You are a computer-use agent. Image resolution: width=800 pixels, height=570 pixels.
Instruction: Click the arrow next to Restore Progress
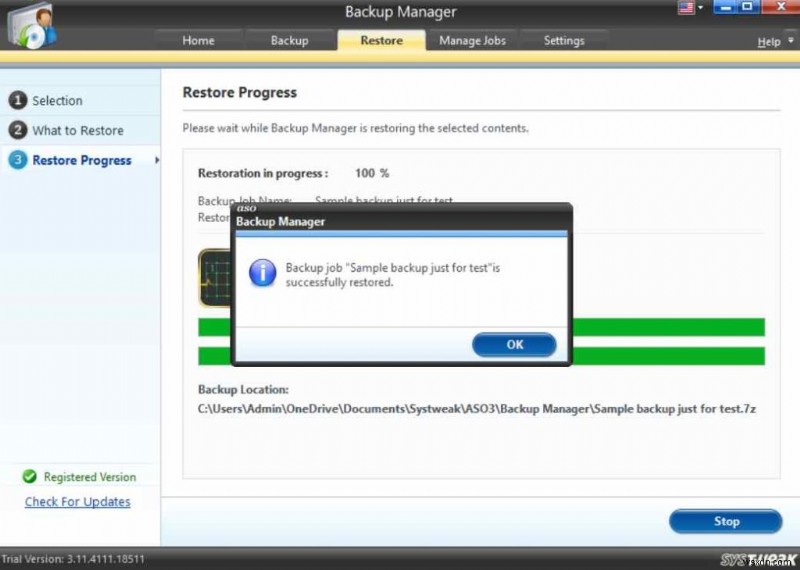coord(157,160)
